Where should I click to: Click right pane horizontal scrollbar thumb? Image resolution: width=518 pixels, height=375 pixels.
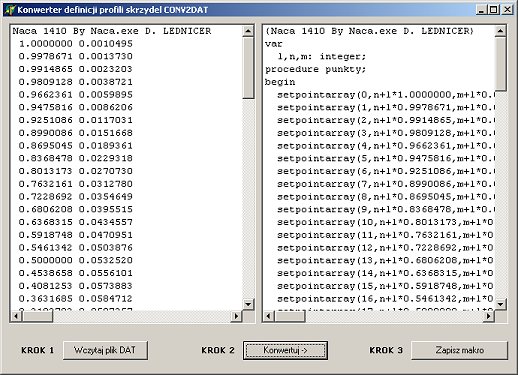(x=290, y=316)
